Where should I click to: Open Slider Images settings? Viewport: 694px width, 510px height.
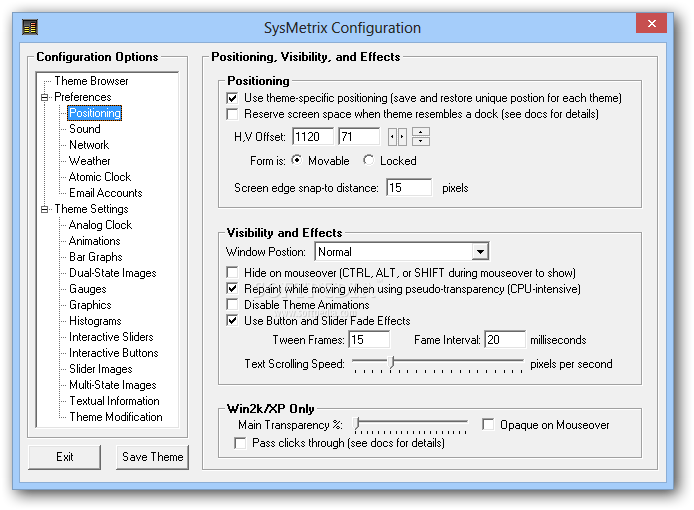[x=100, y=369]
